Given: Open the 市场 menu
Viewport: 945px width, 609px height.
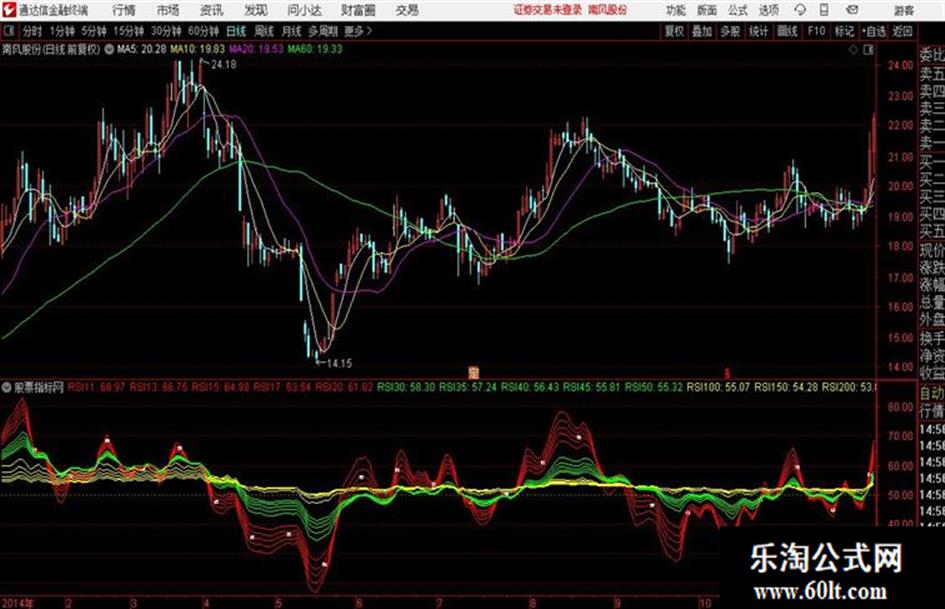Looking at the screenshot, I should pyautogui.click(x=168, y=10).
